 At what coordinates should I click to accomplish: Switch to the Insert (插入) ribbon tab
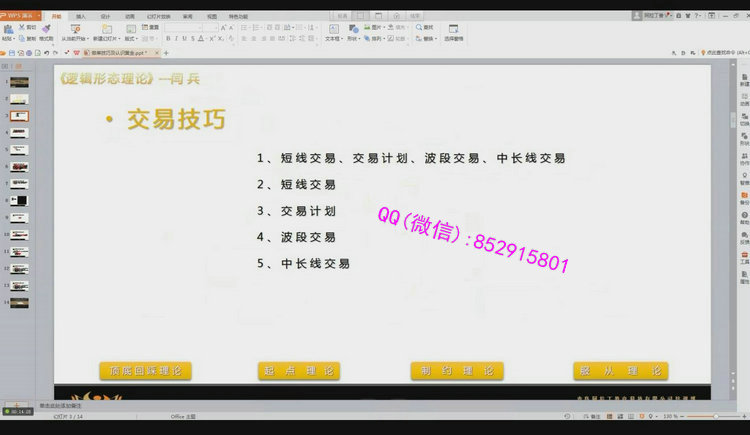pyautogui.click(x=80, y=17)
